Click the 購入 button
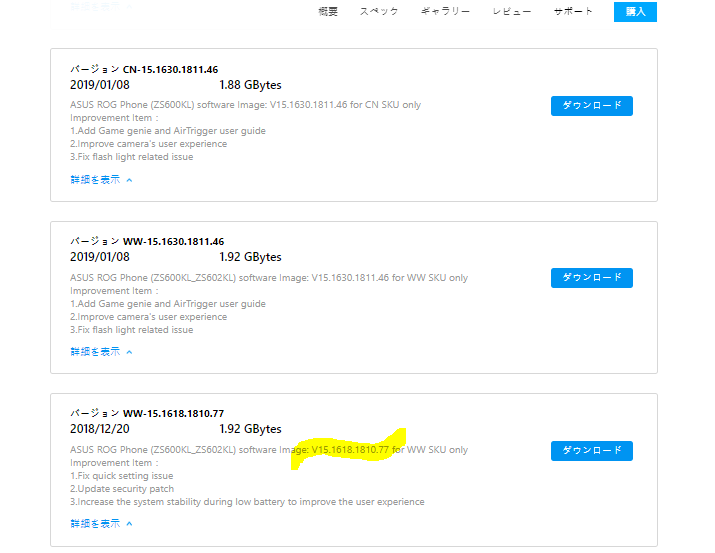This screenshot has height=553, width=715. (x=635, y=12)
